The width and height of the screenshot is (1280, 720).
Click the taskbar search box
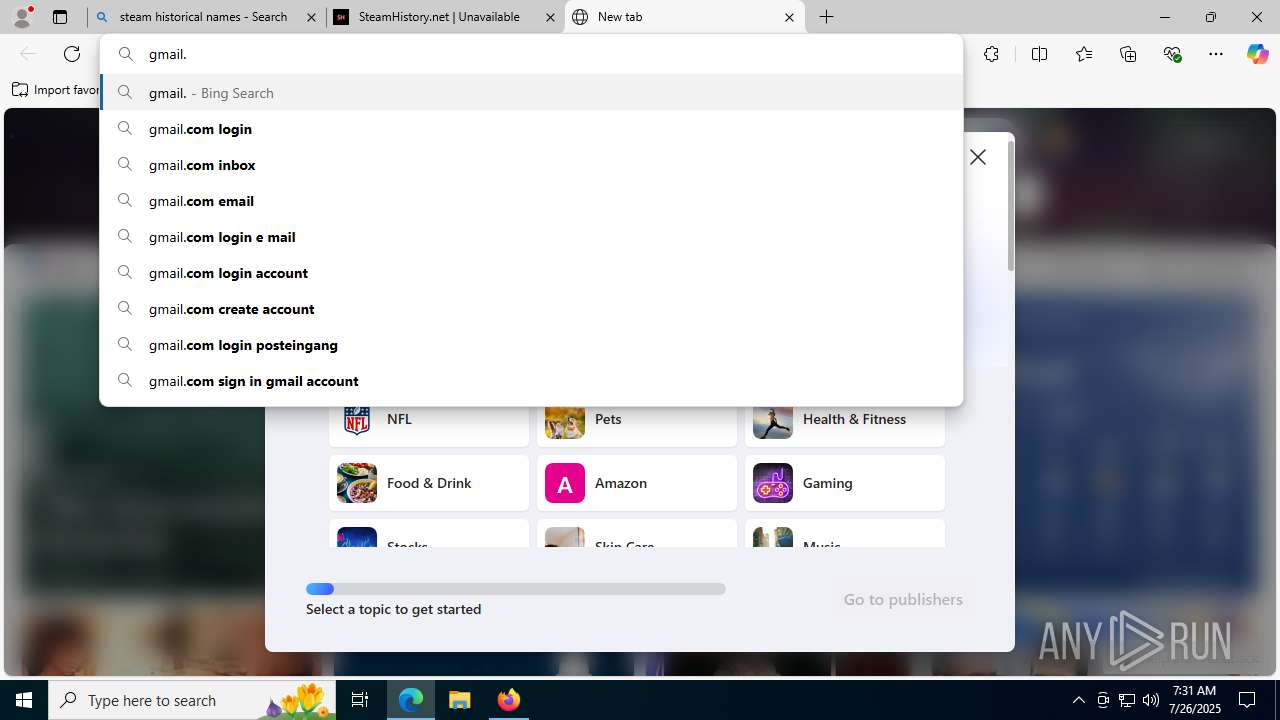[x=193, y=700]
